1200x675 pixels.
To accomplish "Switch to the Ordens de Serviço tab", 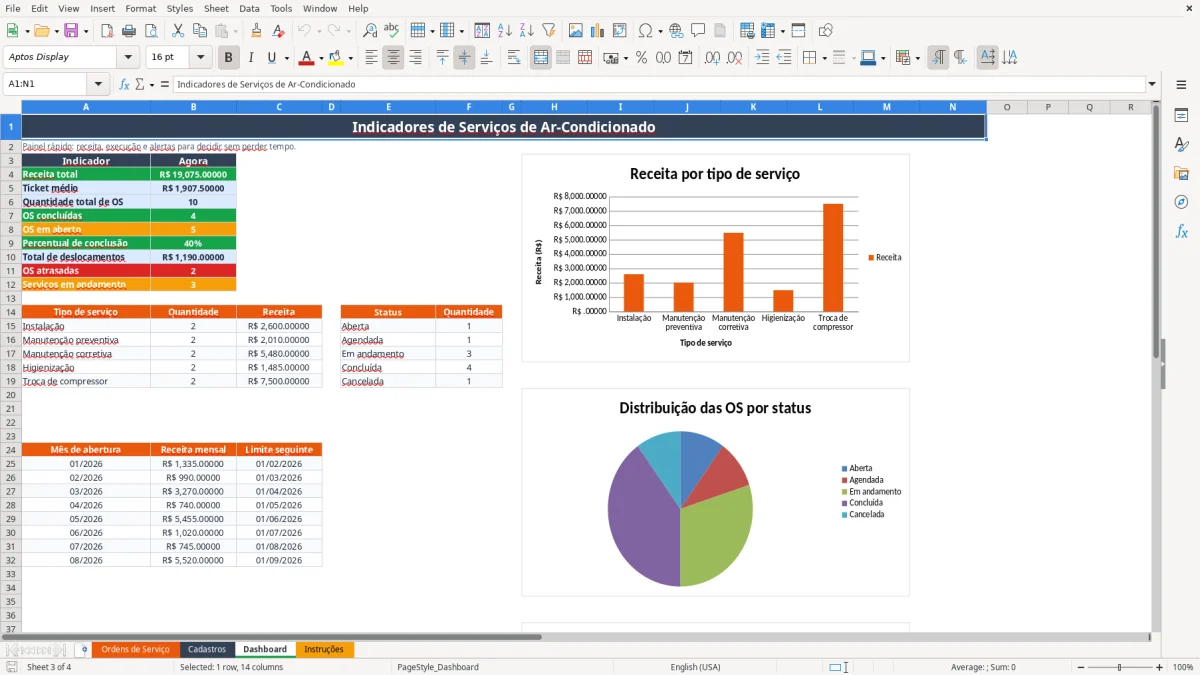I will pos(136,649).
